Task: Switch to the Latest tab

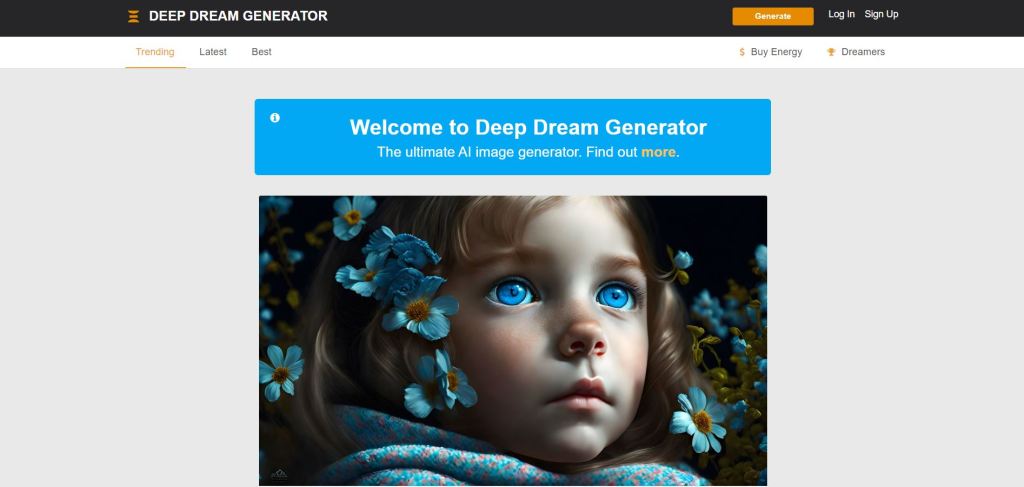Action: pyautogui.click(x=213, y=52)
